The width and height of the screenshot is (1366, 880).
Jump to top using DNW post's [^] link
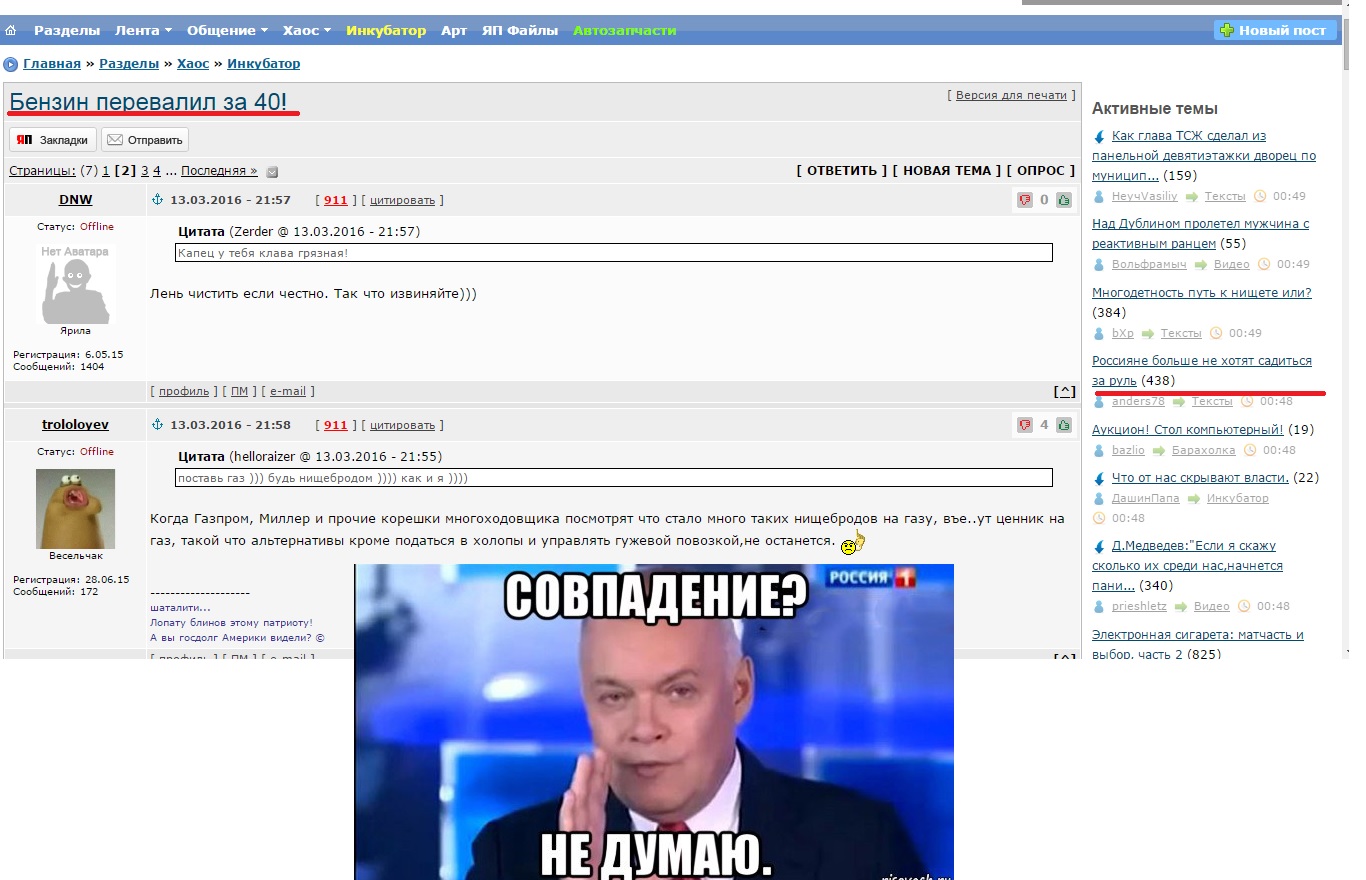point(1066,392)
